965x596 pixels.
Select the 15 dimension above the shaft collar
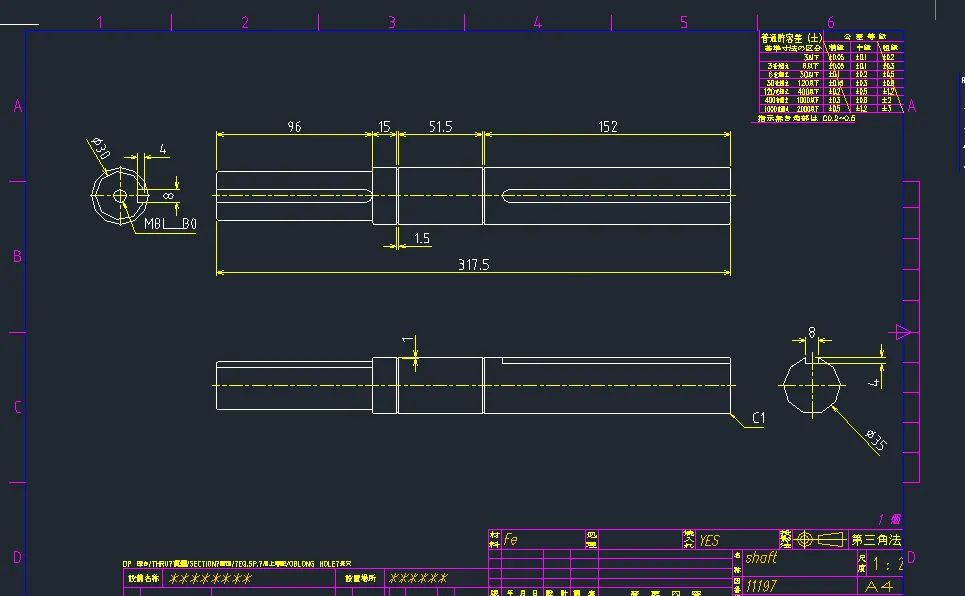pyautogui.click(x=385, y=127)
